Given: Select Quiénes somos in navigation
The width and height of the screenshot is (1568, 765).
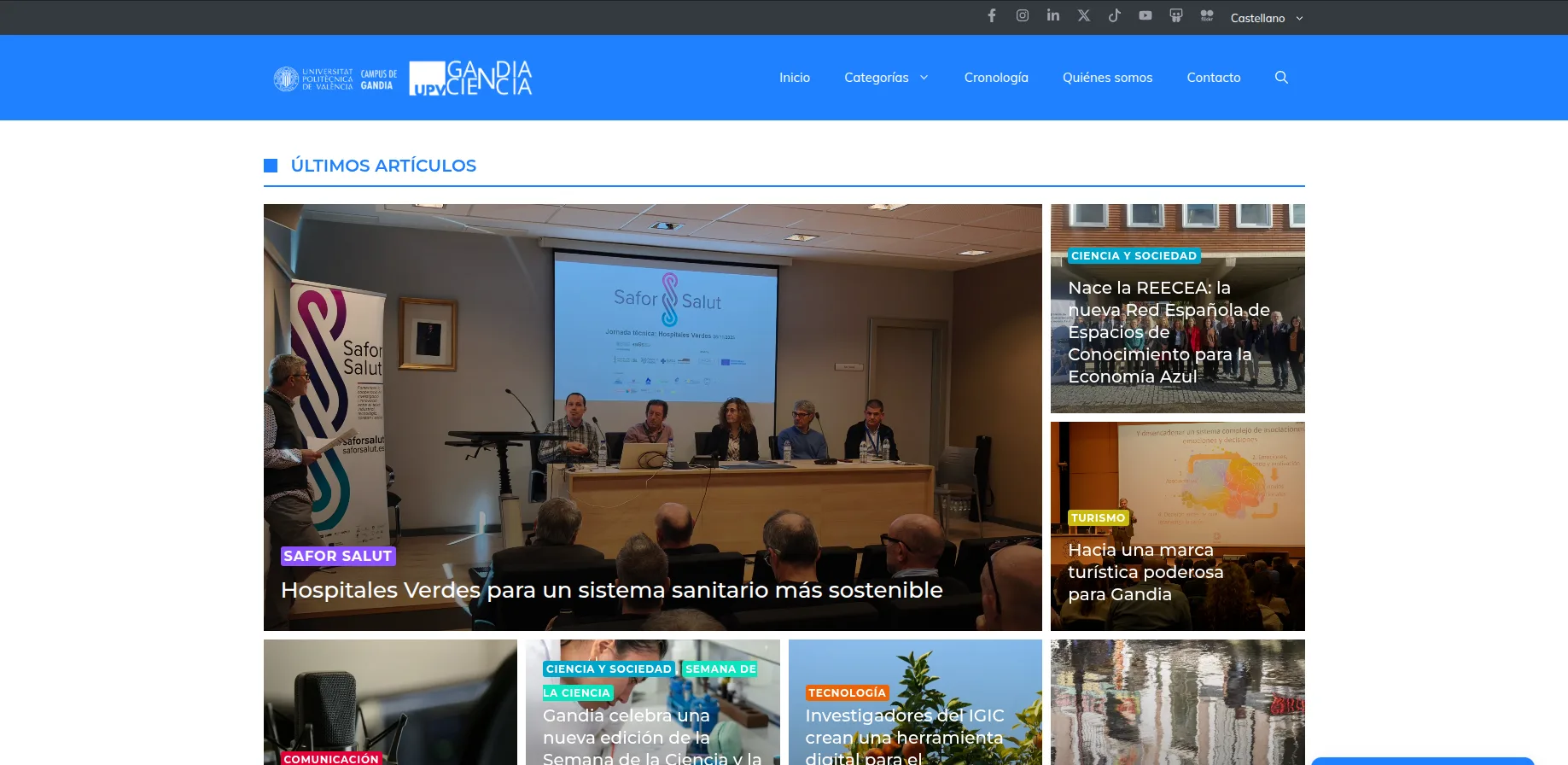Looking at the screenshot, I should (x=1107, y=78).
